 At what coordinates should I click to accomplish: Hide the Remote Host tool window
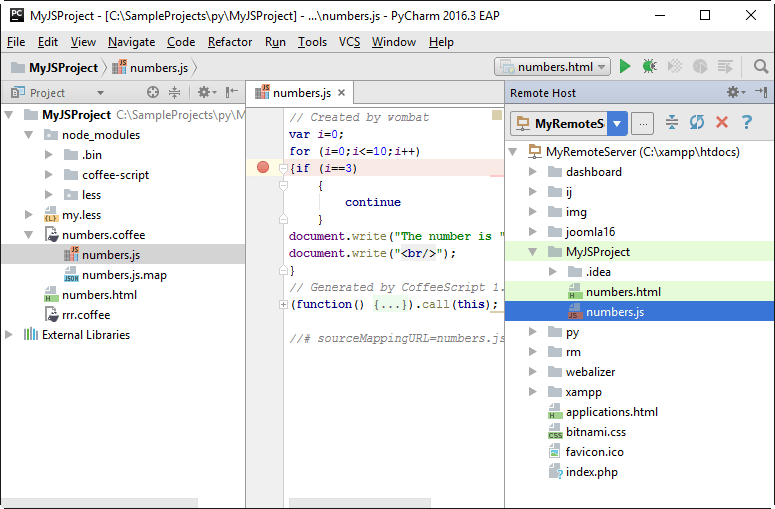click(x=761, y=93)
